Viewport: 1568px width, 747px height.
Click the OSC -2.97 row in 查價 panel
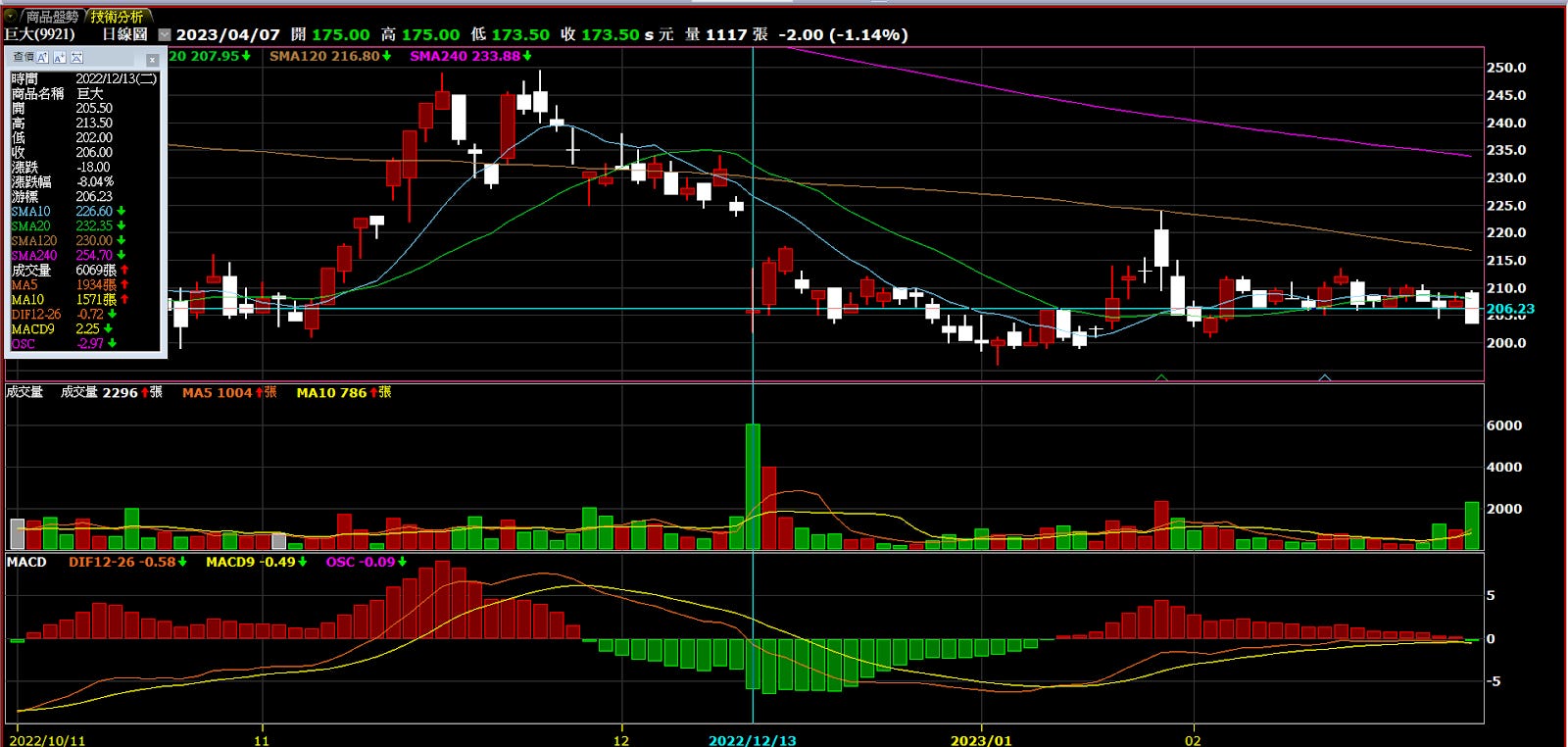pyautogui.click(x=83, y=343)
